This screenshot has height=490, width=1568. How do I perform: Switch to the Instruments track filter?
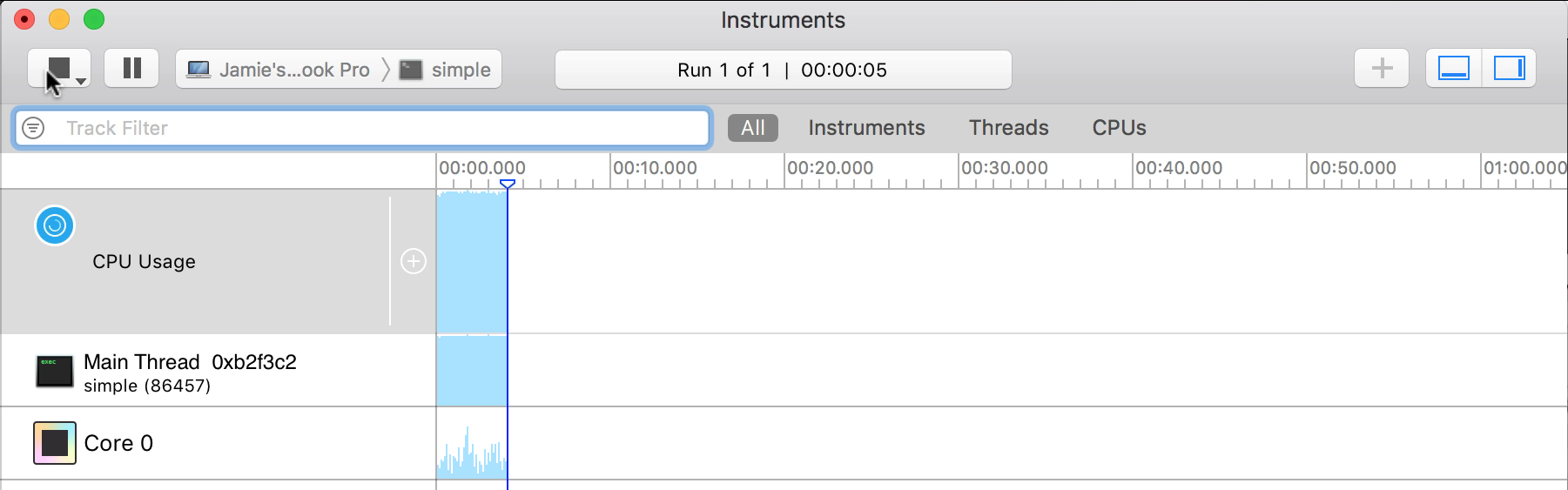[866, 128]
